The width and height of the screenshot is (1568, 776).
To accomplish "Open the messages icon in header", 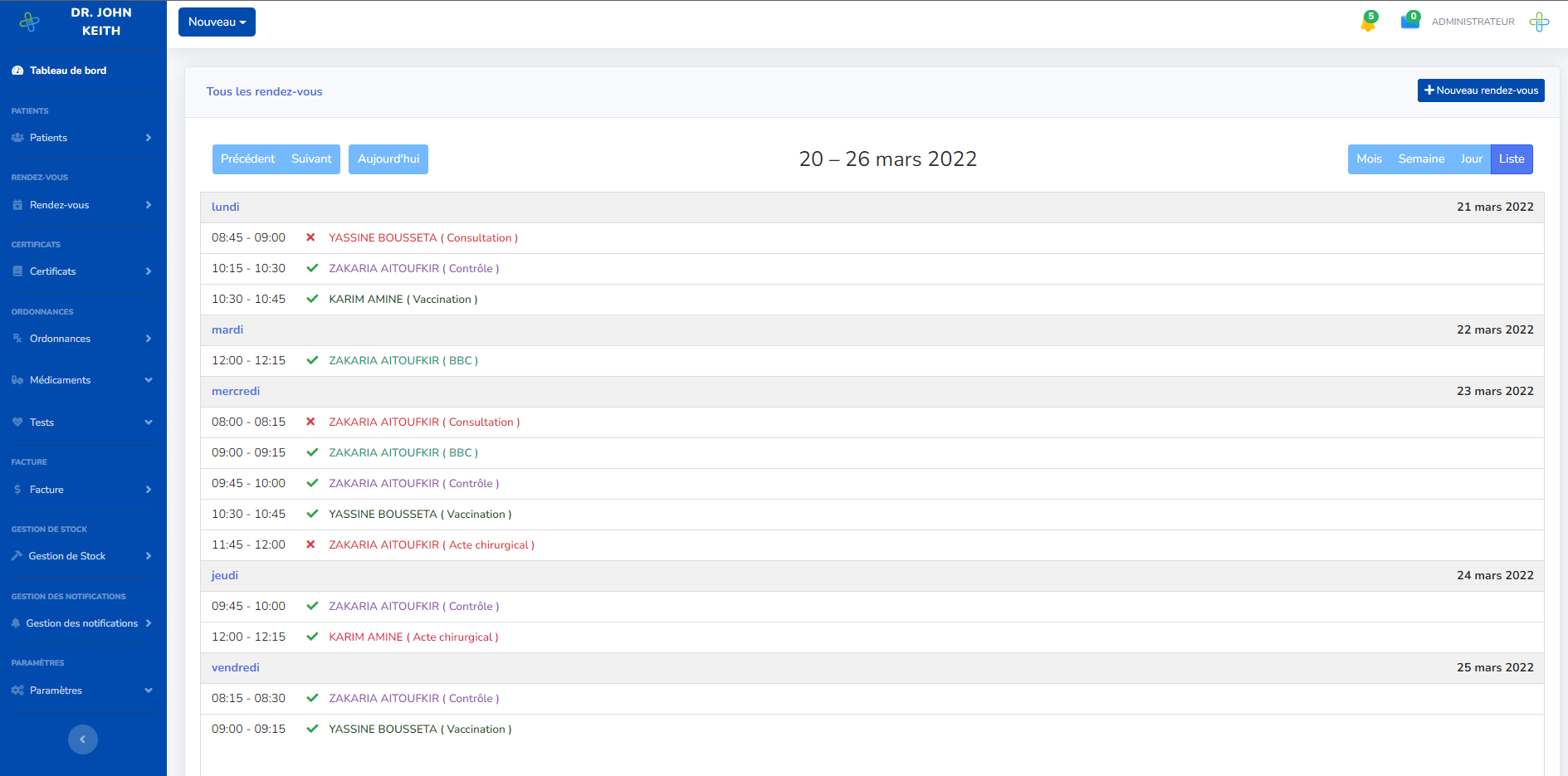I will 1409,22.
